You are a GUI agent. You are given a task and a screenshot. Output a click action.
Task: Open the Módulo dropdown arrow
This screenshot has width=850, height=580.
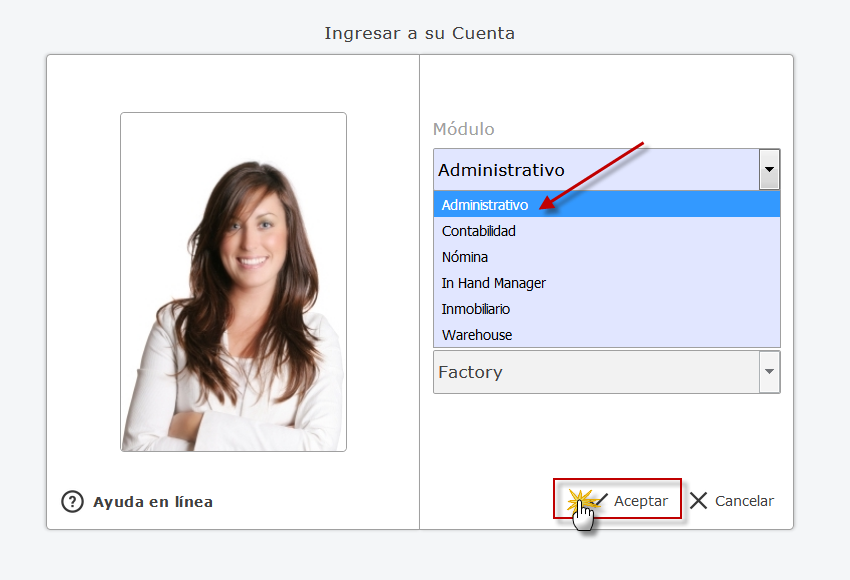click(769, 170)
